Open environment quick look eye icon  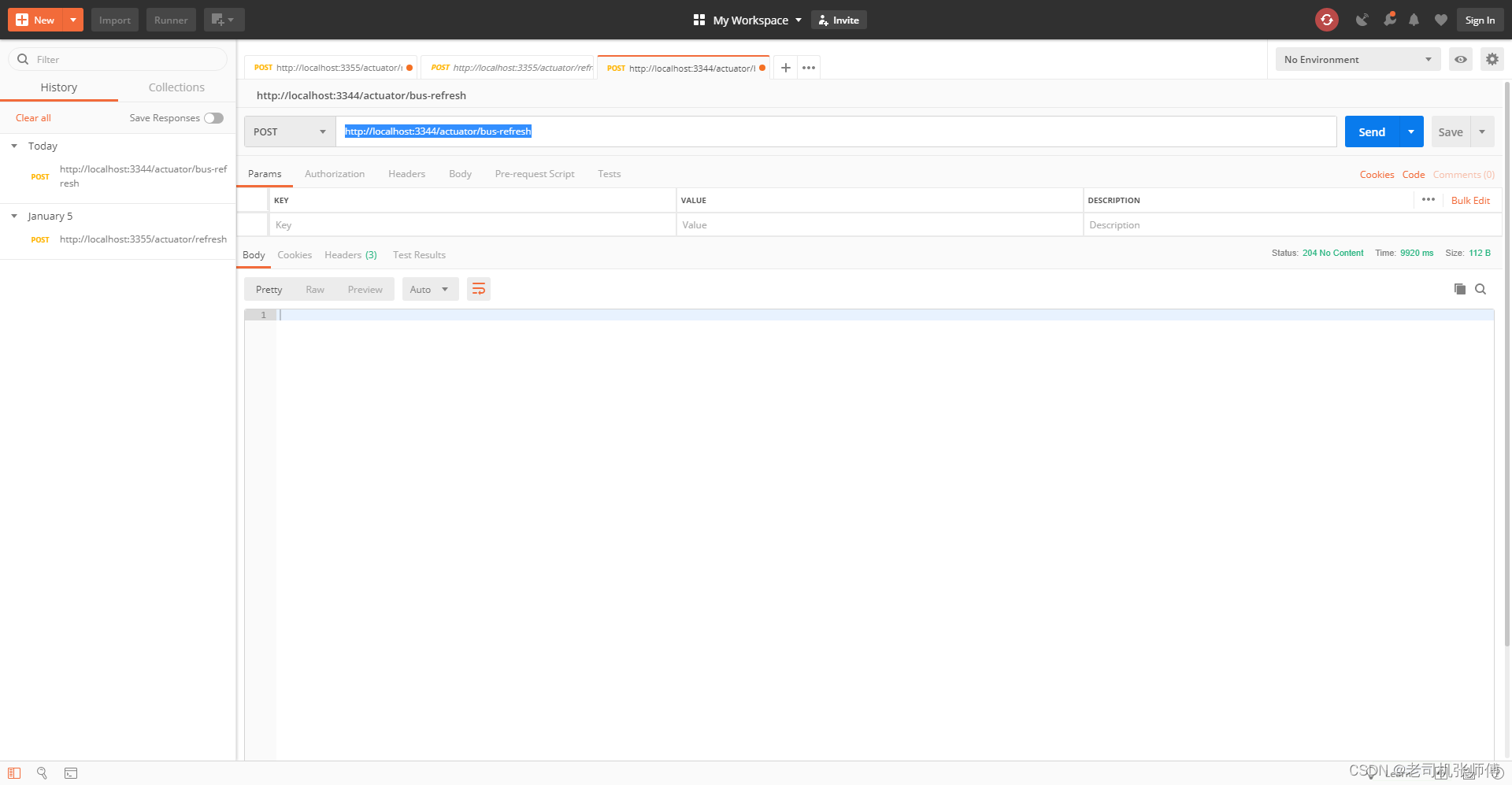pyautogui.click(x=1461, y=59)
